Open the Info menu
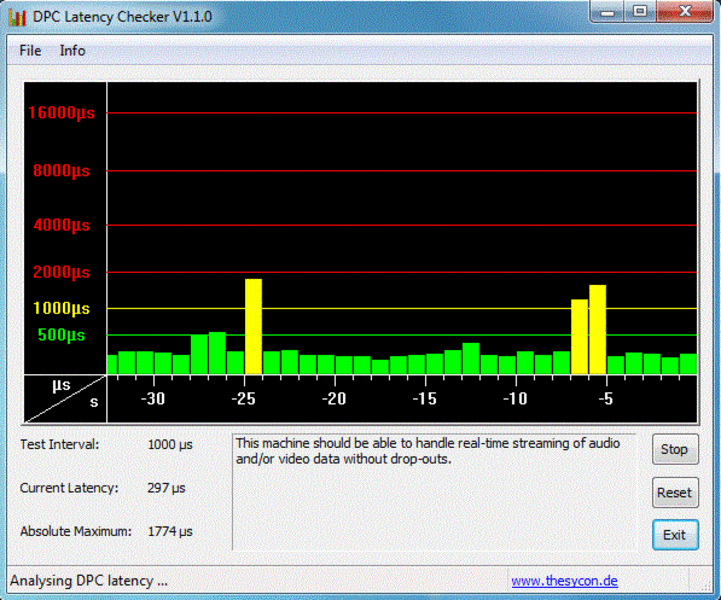 pyautogui.click(x=72, y=50)
